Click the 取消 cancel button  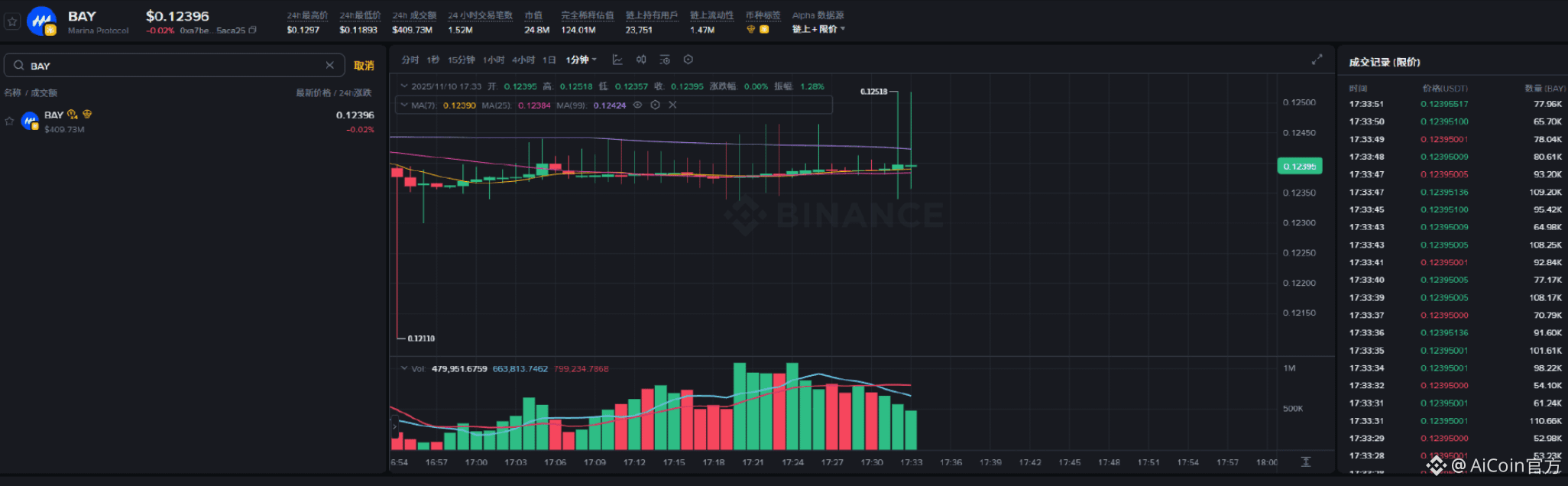point(364,66)
